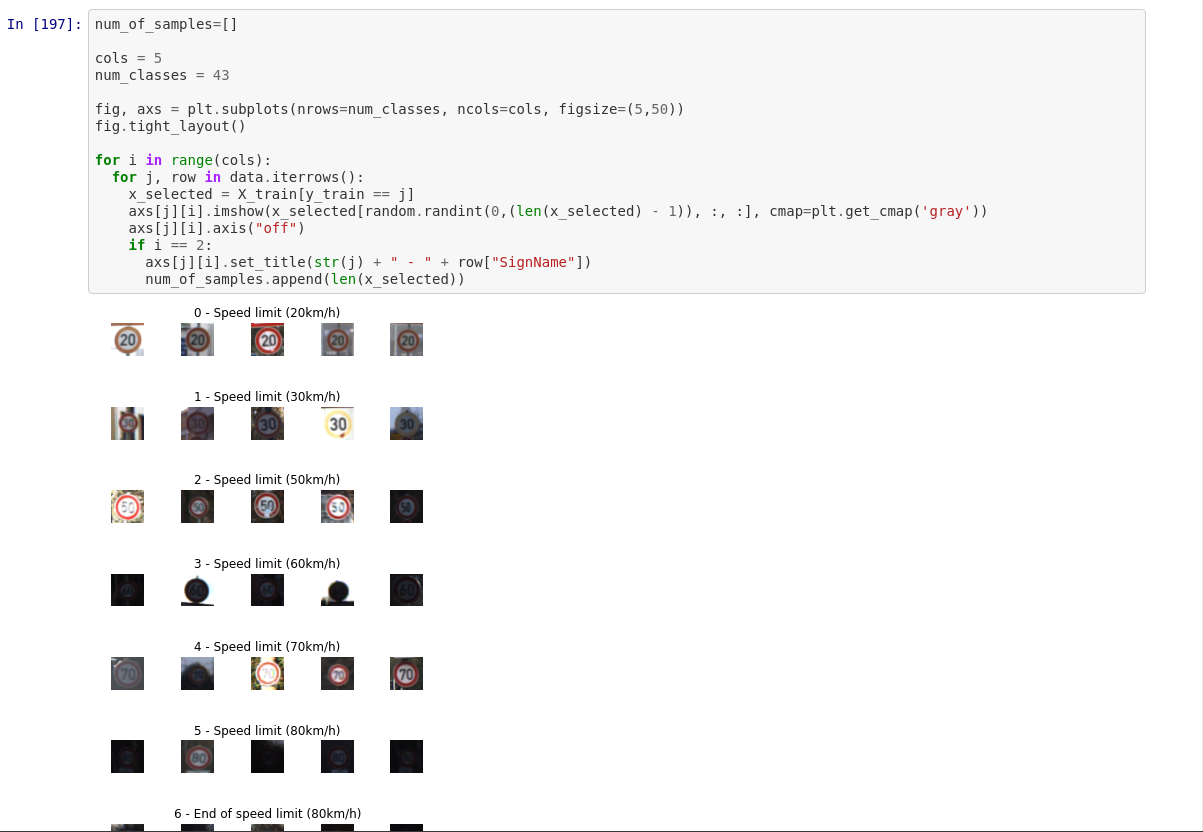The height and width of the screenshot is (832, 1203).
Task: Click the axis("off") code line
Action: coord(216,228)
